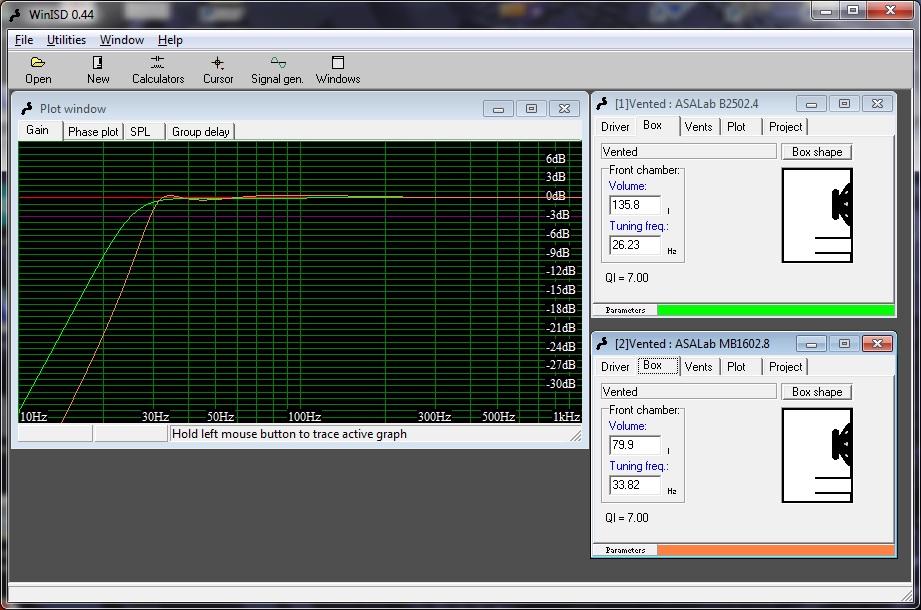Click the speaker box diagram for ASALab B2502.4
921x610 pixels.
pyautogui.click(x=816, y=215)
